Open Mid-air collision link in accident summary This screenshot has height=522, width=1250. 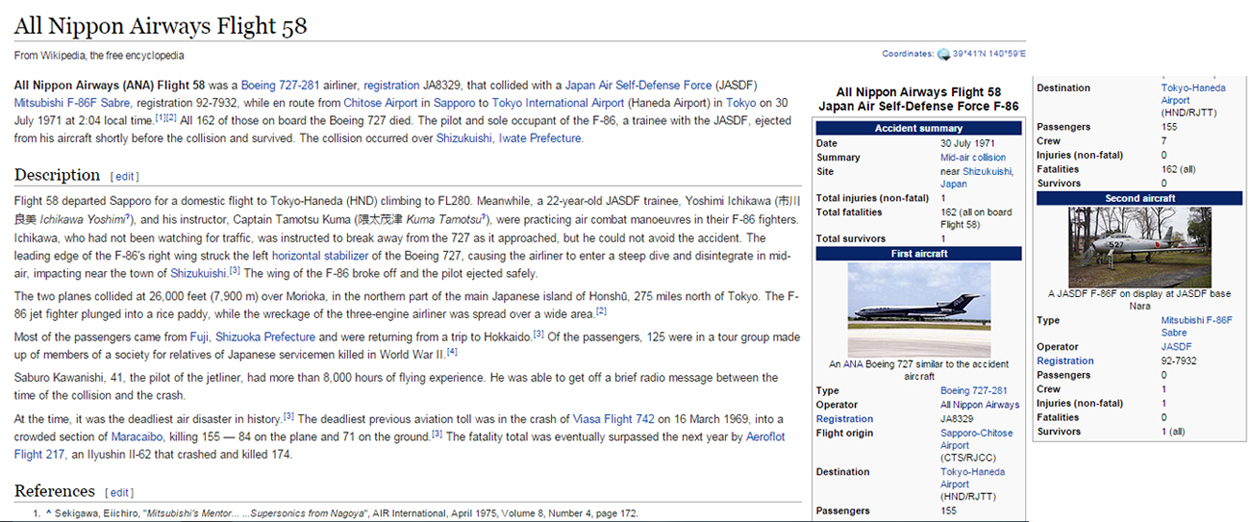(x=972, y=158)
